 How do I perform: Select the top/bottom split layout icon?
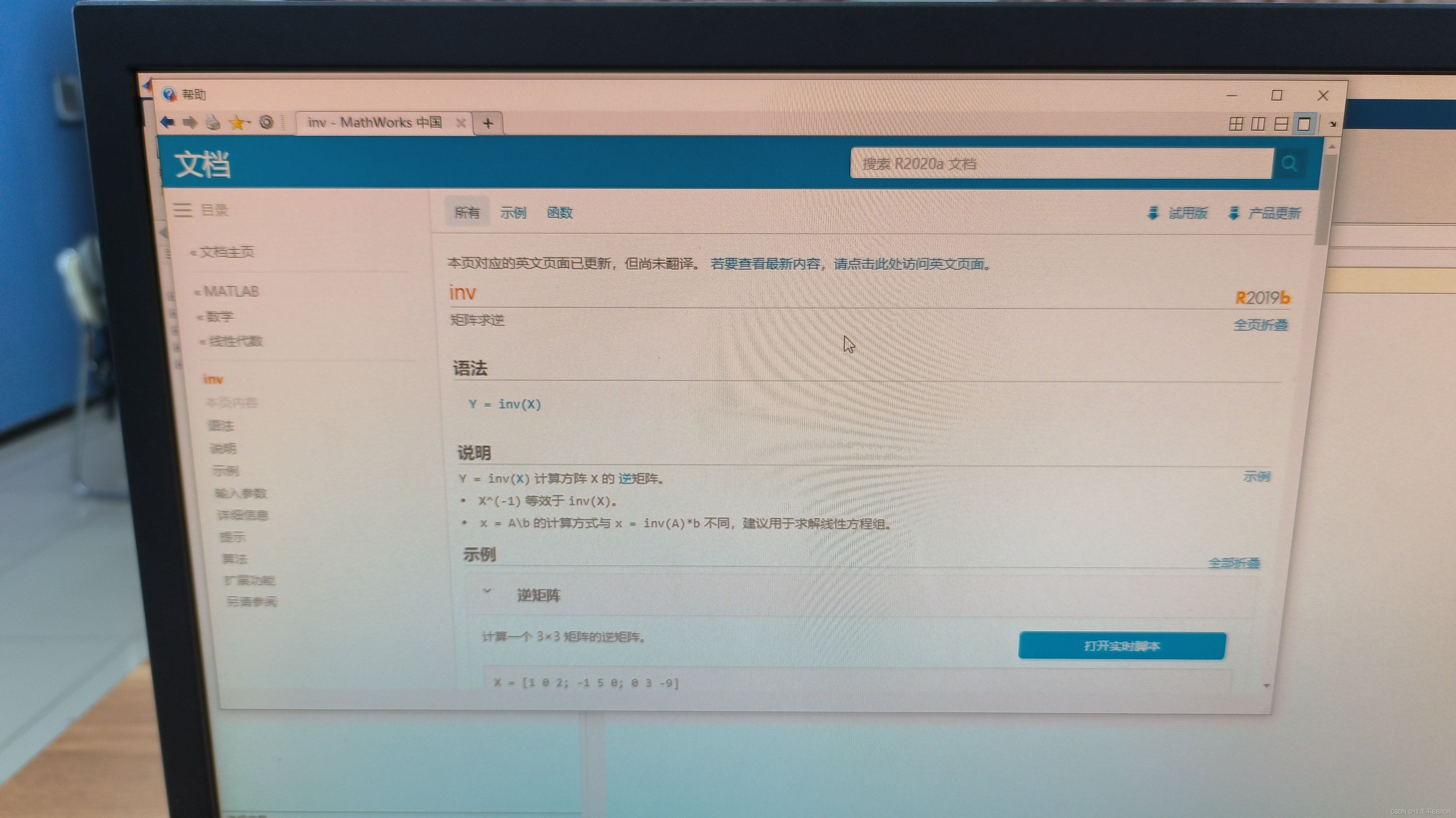point(1281,124)
